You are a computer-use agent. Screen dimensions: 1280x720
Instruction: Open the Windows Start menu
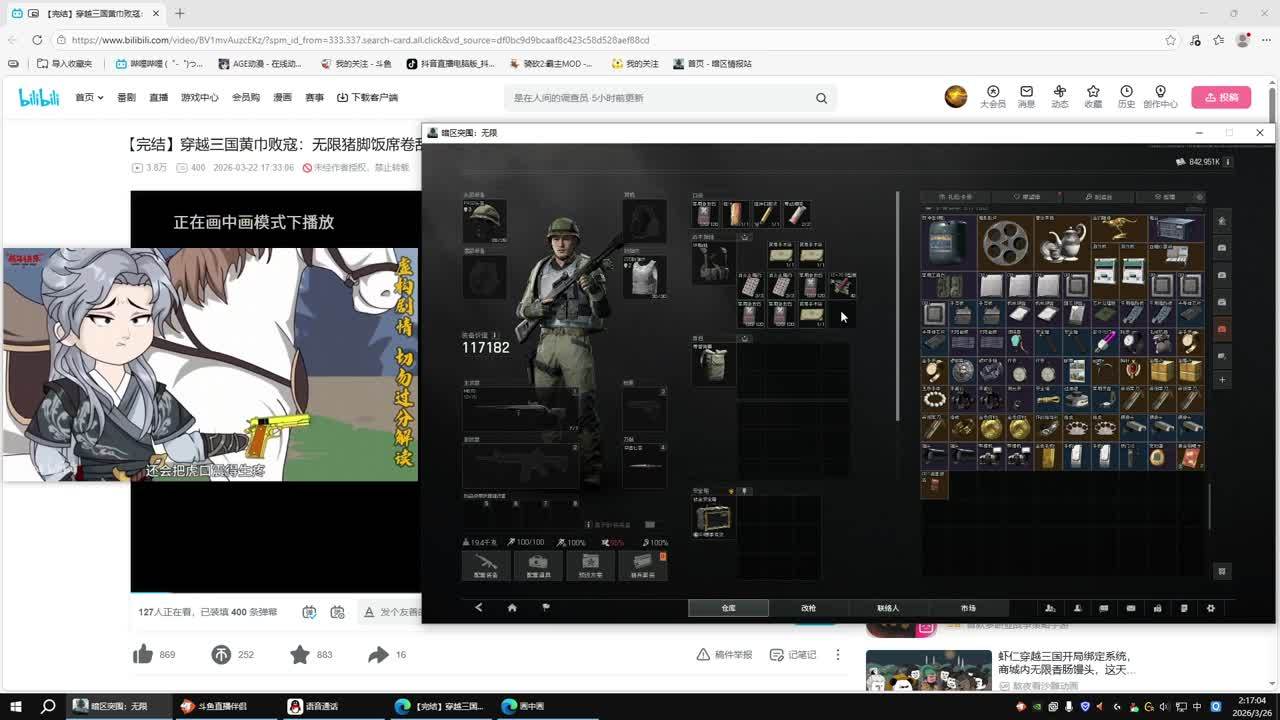pos(17,706)
